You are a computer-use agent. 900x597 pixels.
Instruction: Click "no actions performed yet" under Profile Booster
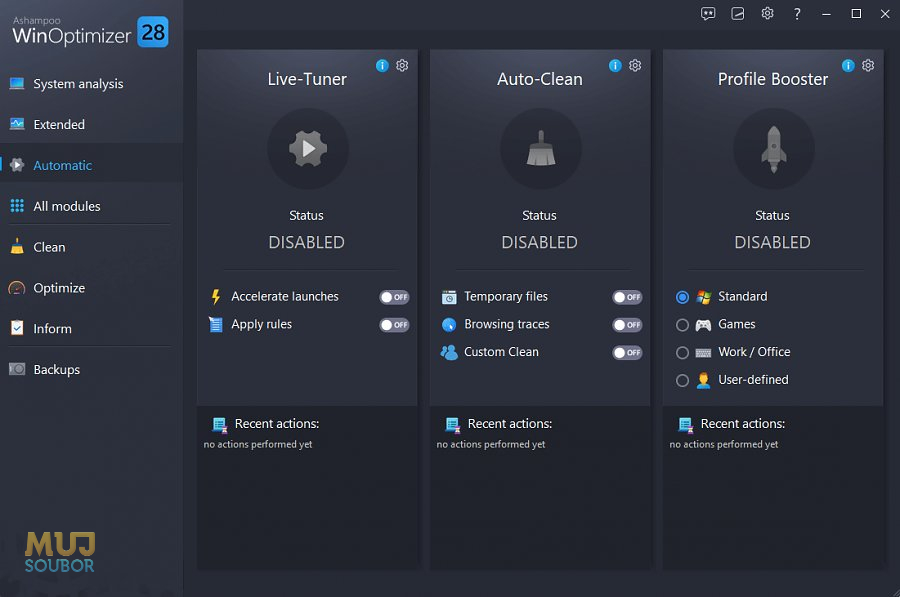724,444
